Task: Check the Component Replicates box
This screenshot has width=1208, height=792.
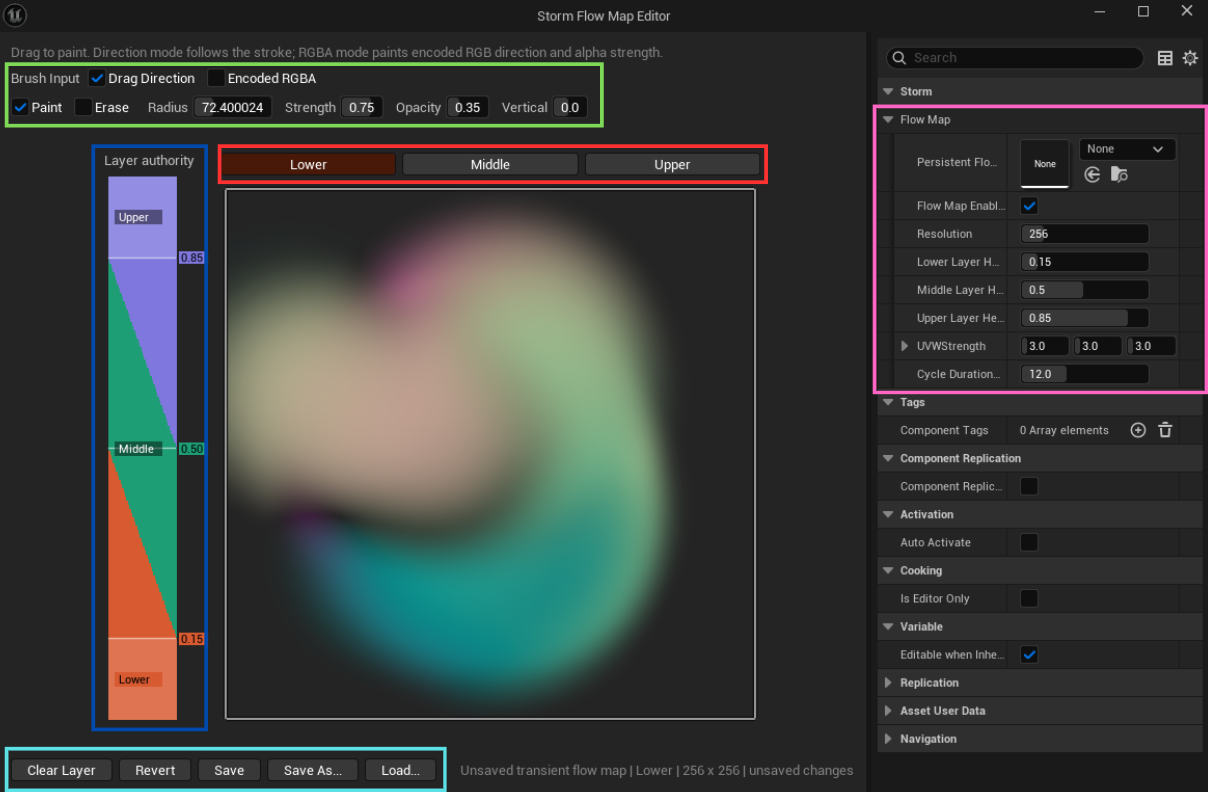Action: click(x=1029, y=486)
